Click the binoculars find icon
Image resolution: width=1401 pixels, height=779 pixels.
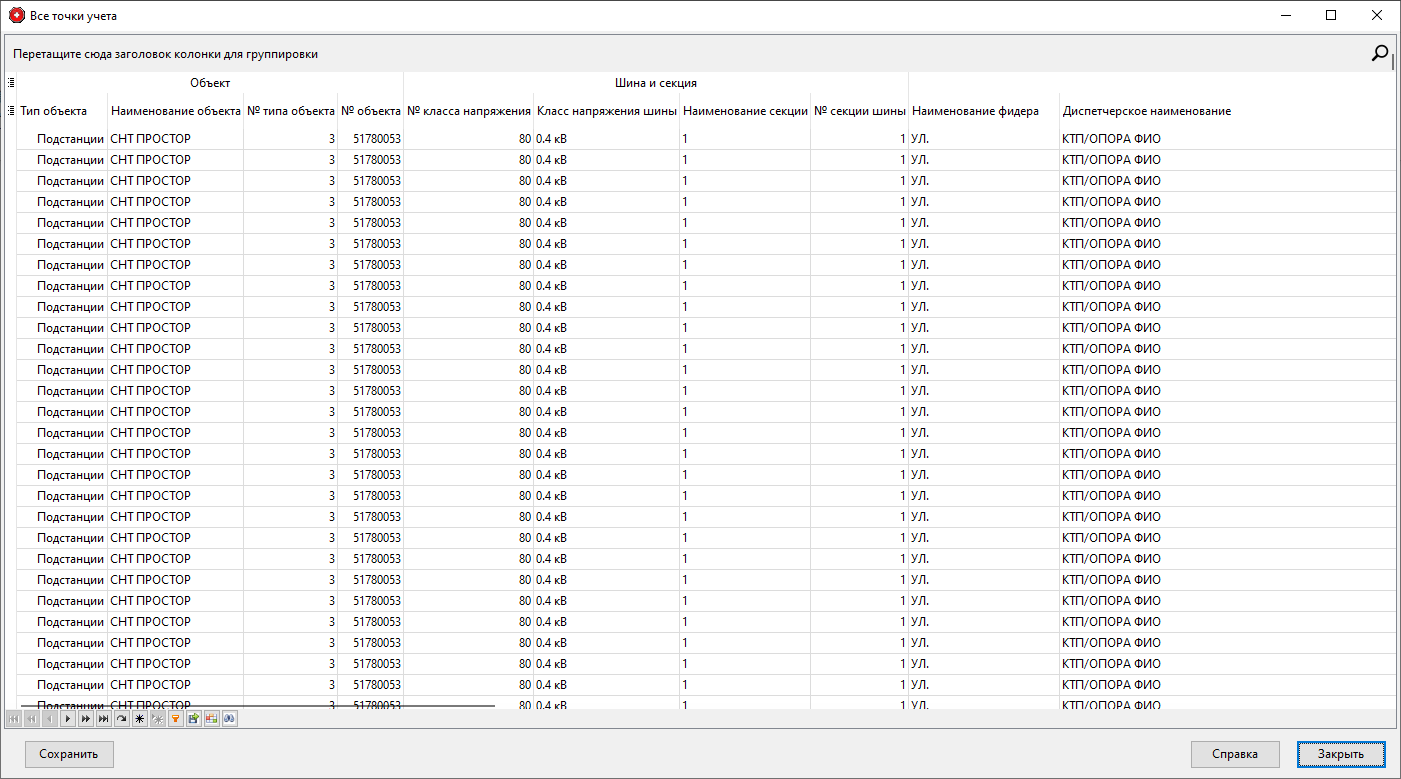click(x=229, y=718)
